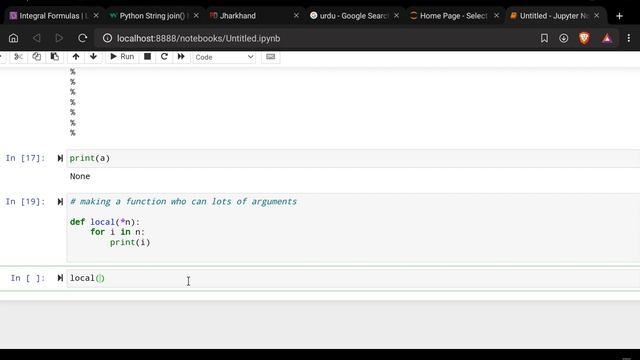Open the Brave Shields lion icon
The width and height of the screenshot is (640, 360).
[584, 38]
